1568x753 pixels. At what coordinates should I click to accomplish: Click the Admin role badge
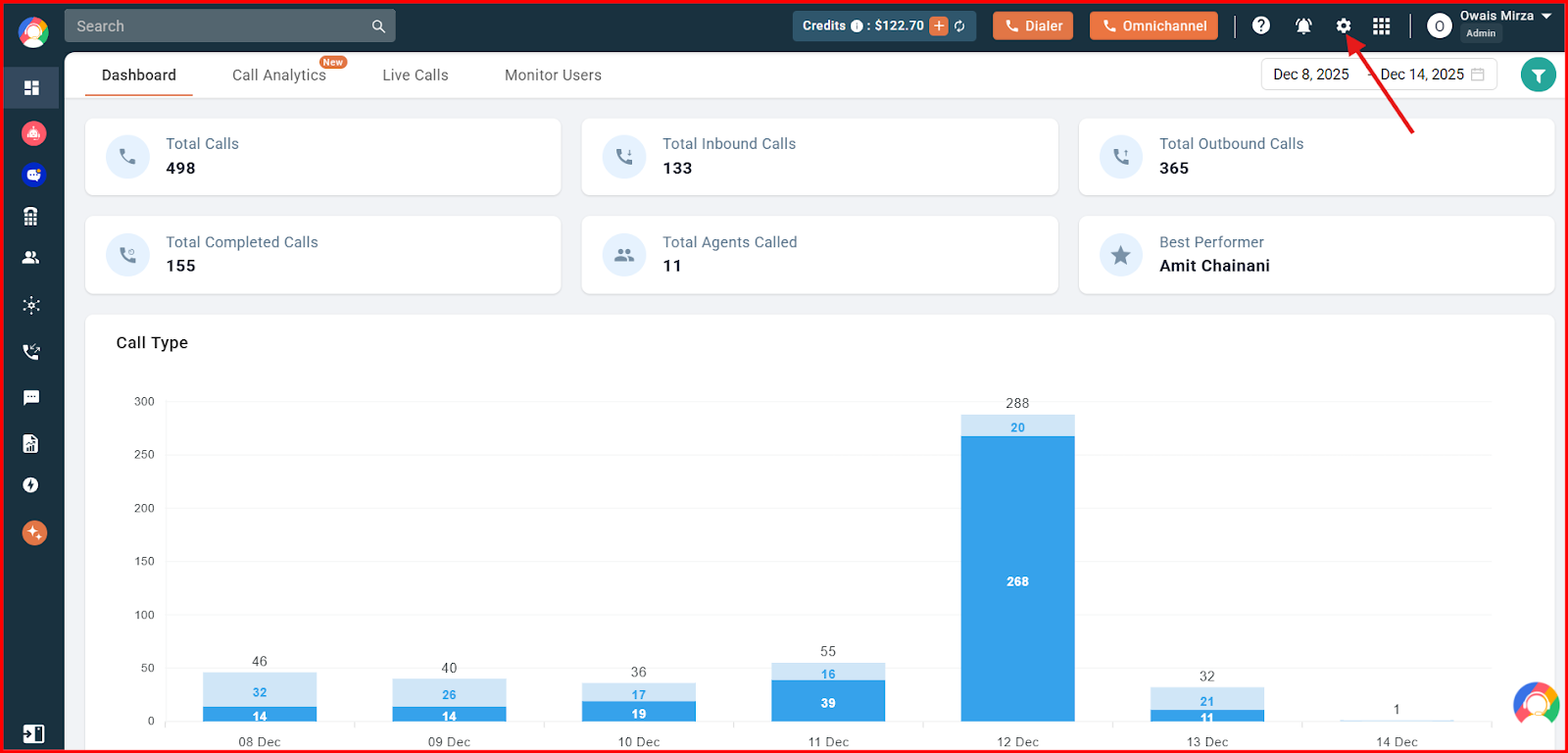1481,33
